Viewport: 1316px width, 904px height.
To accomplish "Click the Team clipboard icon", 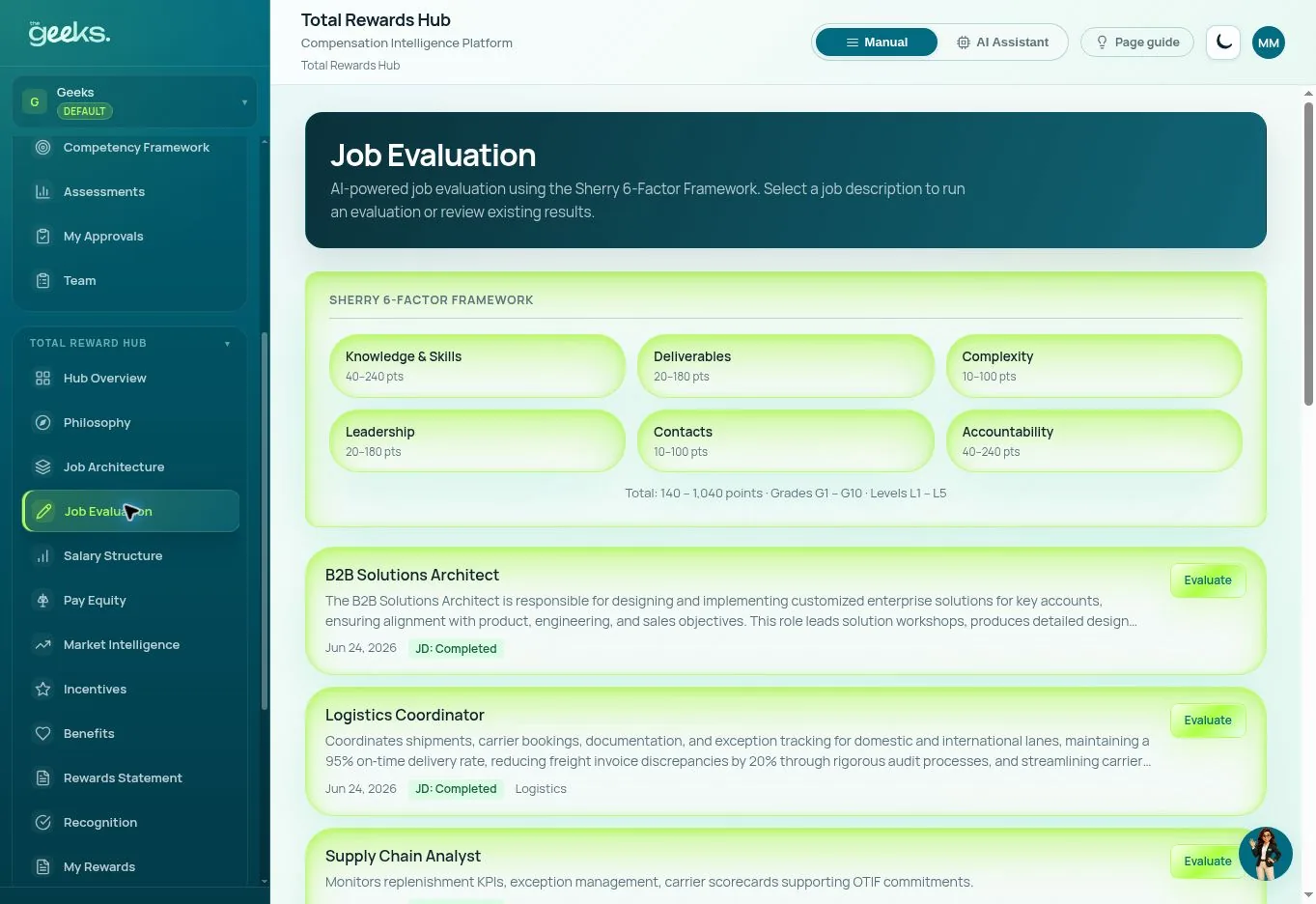I will [42, 281].
